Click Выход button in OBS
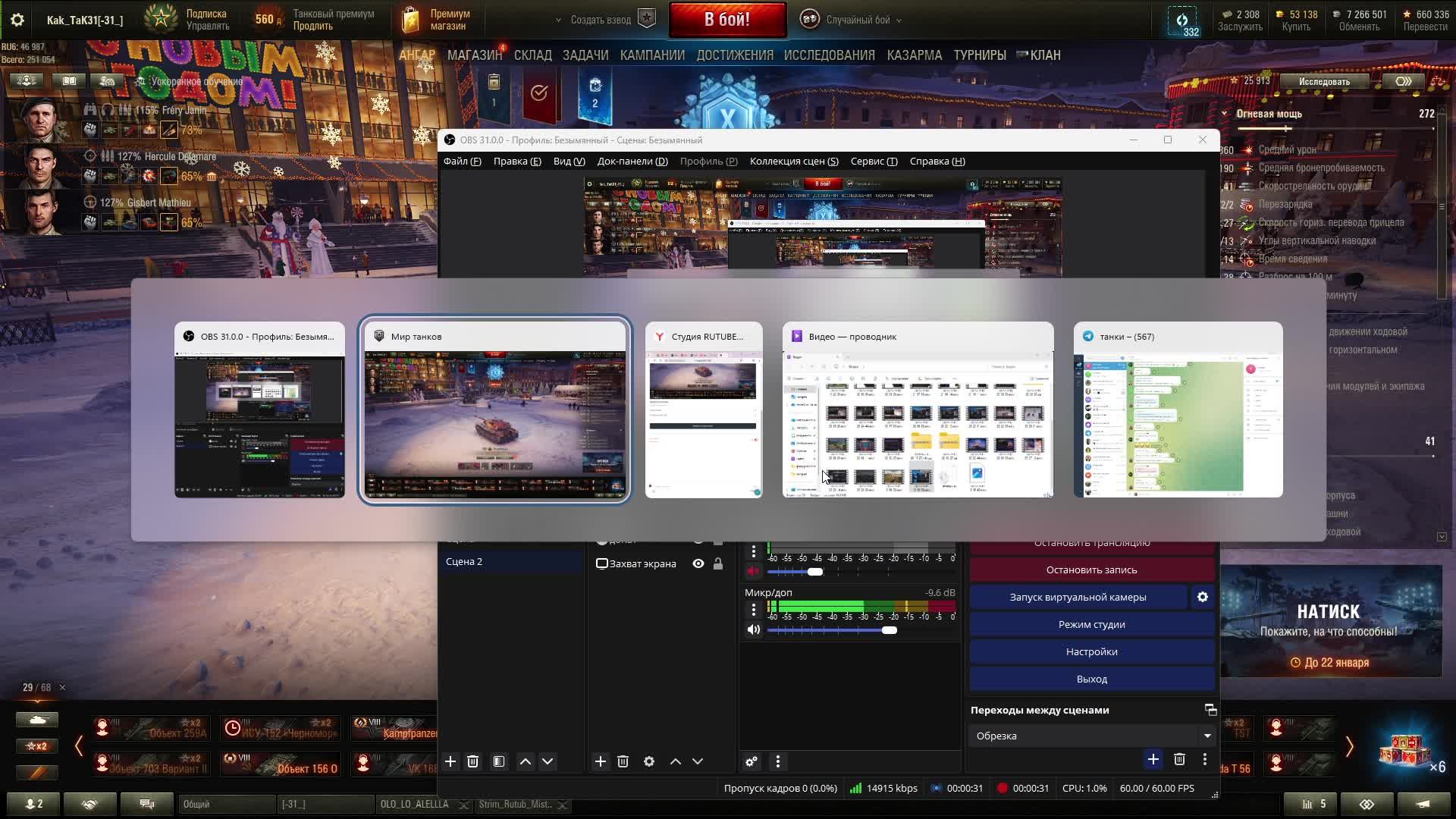 1092,679
